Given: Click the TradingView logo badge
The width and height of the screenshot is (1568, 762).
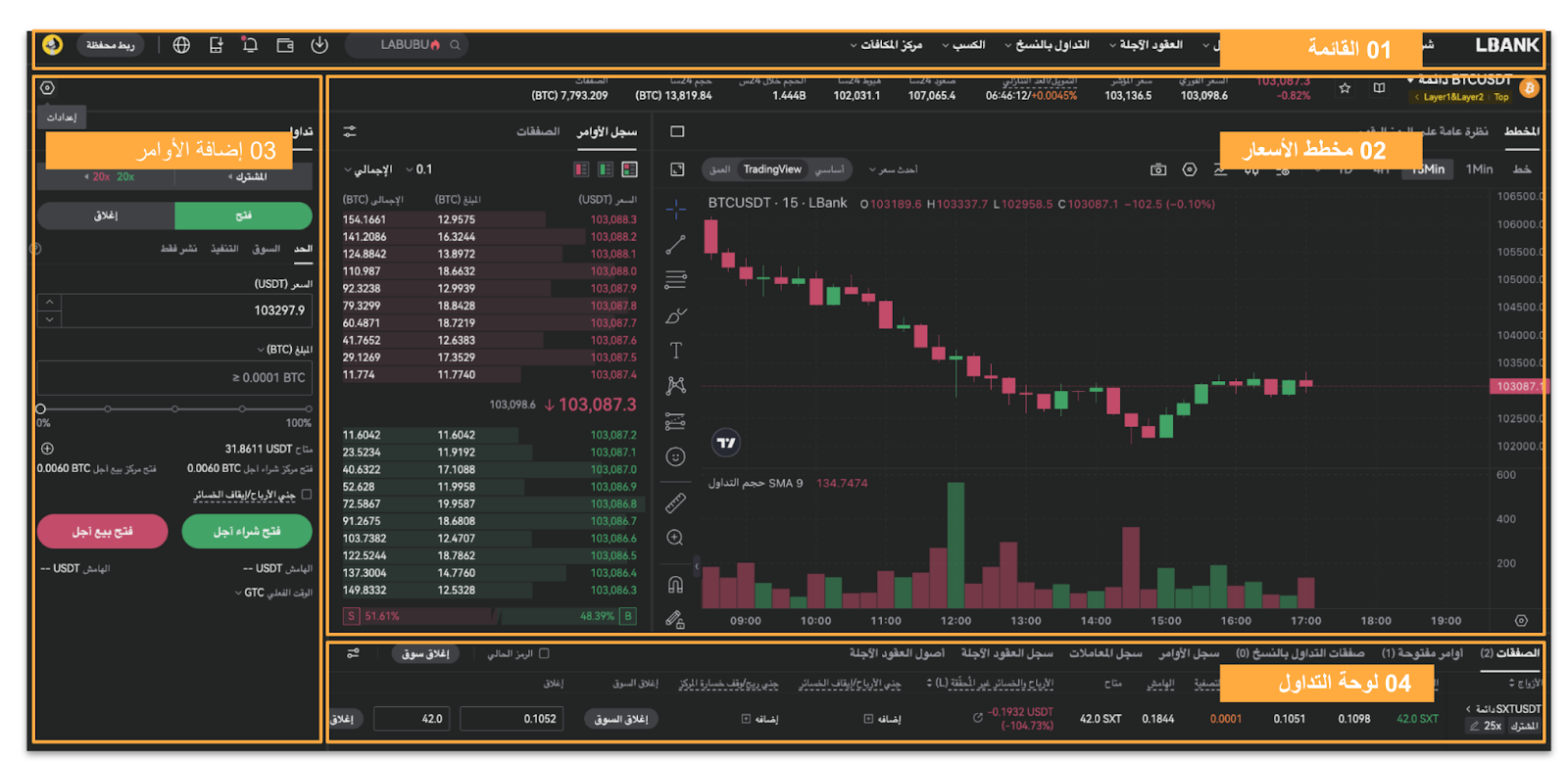Looking at the screenshot, I should [726, 443].
